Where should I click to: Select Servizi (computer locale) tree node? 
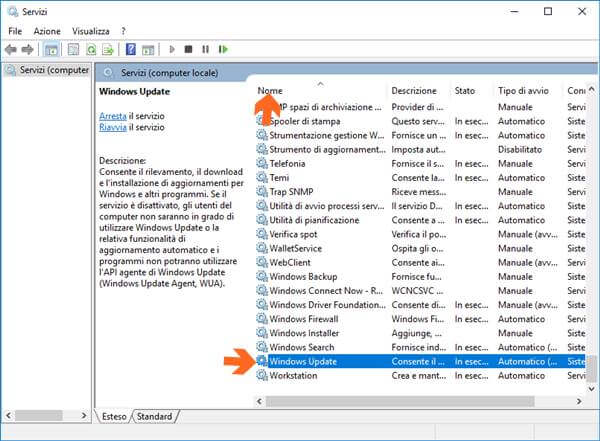click(x=48, y=70)
